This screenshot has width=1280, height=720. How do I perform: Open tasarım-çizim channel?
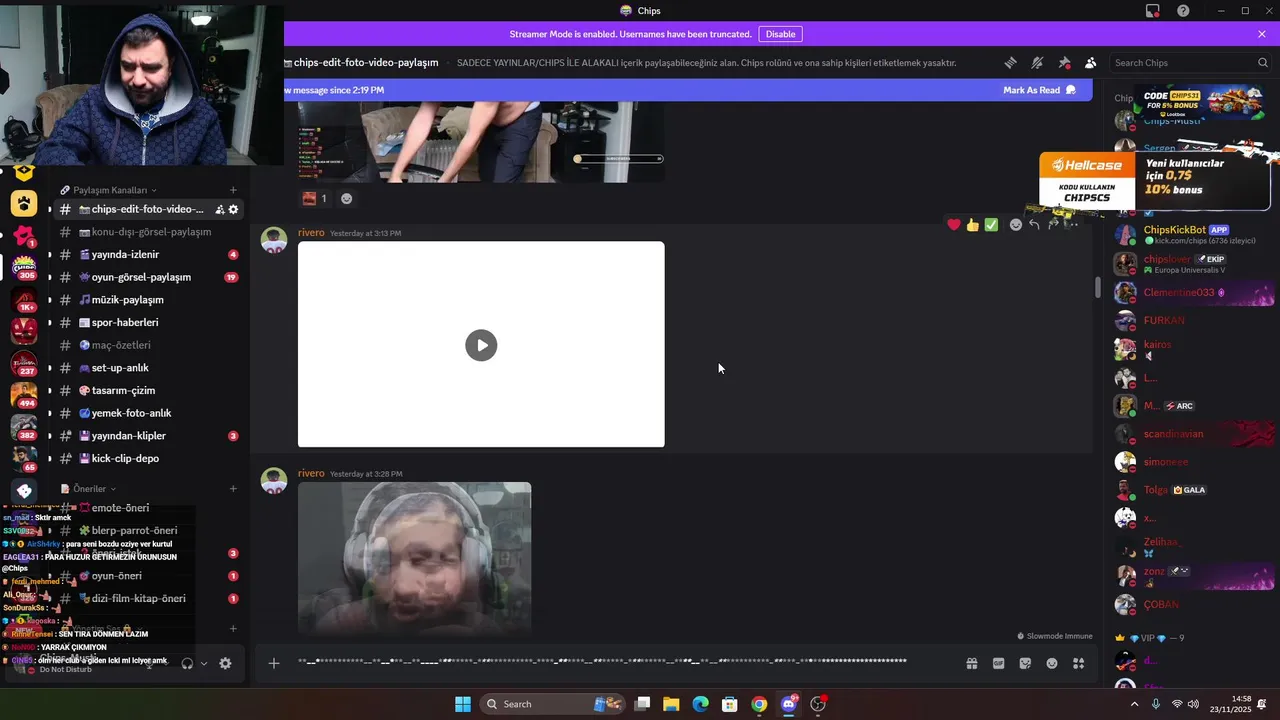tap(147, 390)
